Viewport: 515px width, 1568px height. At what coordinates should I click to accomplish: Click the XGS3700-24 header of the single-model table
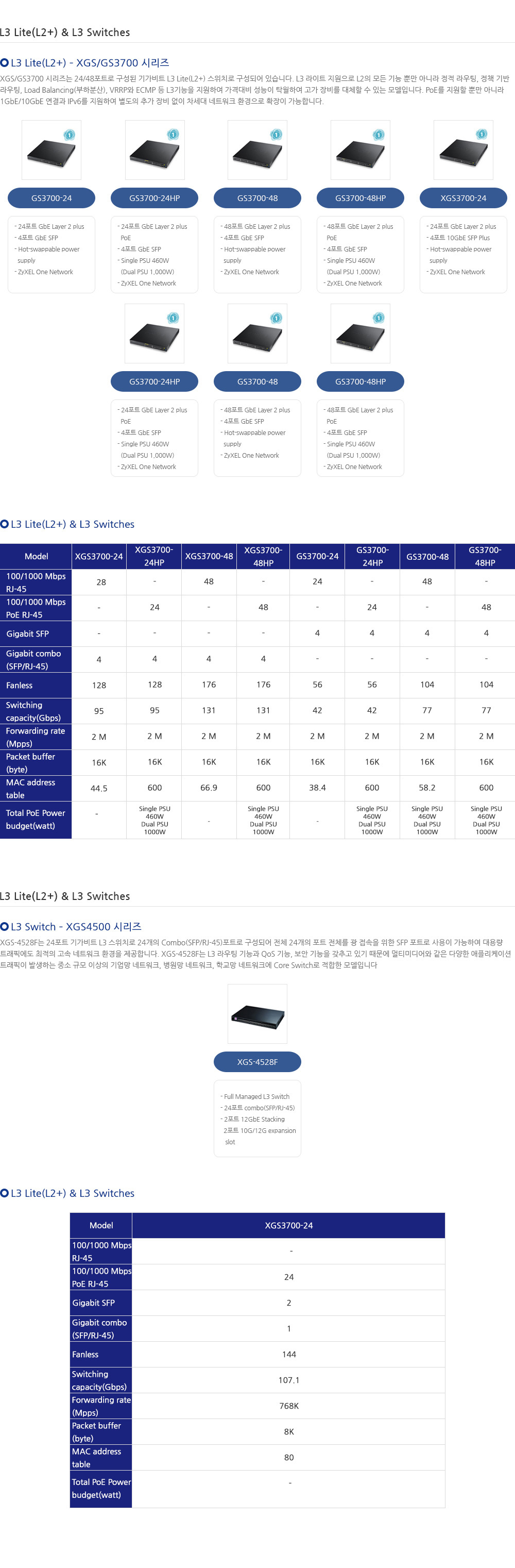289,1225
